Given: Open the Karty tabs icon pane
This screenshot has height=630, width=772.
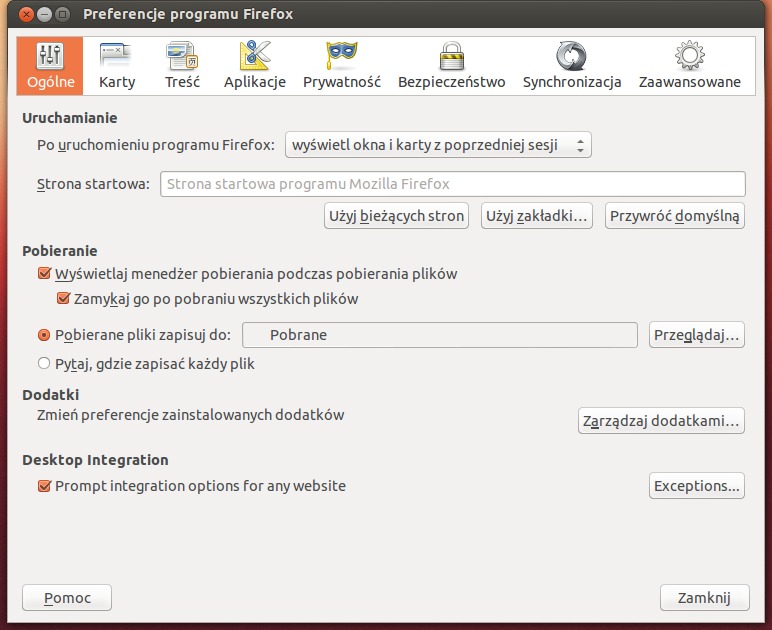Looking at the screenshot, I should 117,66.
